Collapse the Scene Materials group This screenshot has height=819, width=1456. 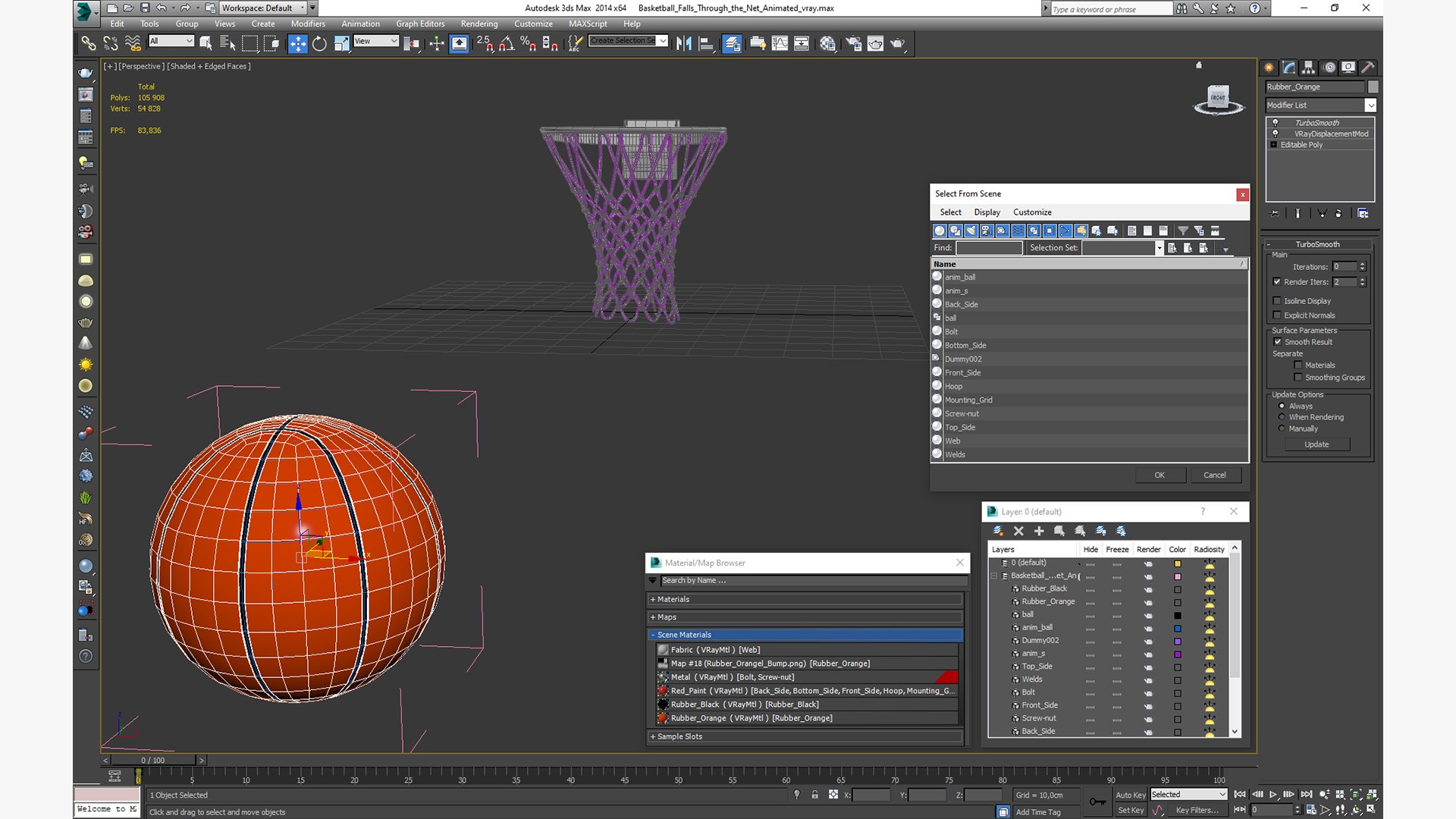(x=805, y=635)
